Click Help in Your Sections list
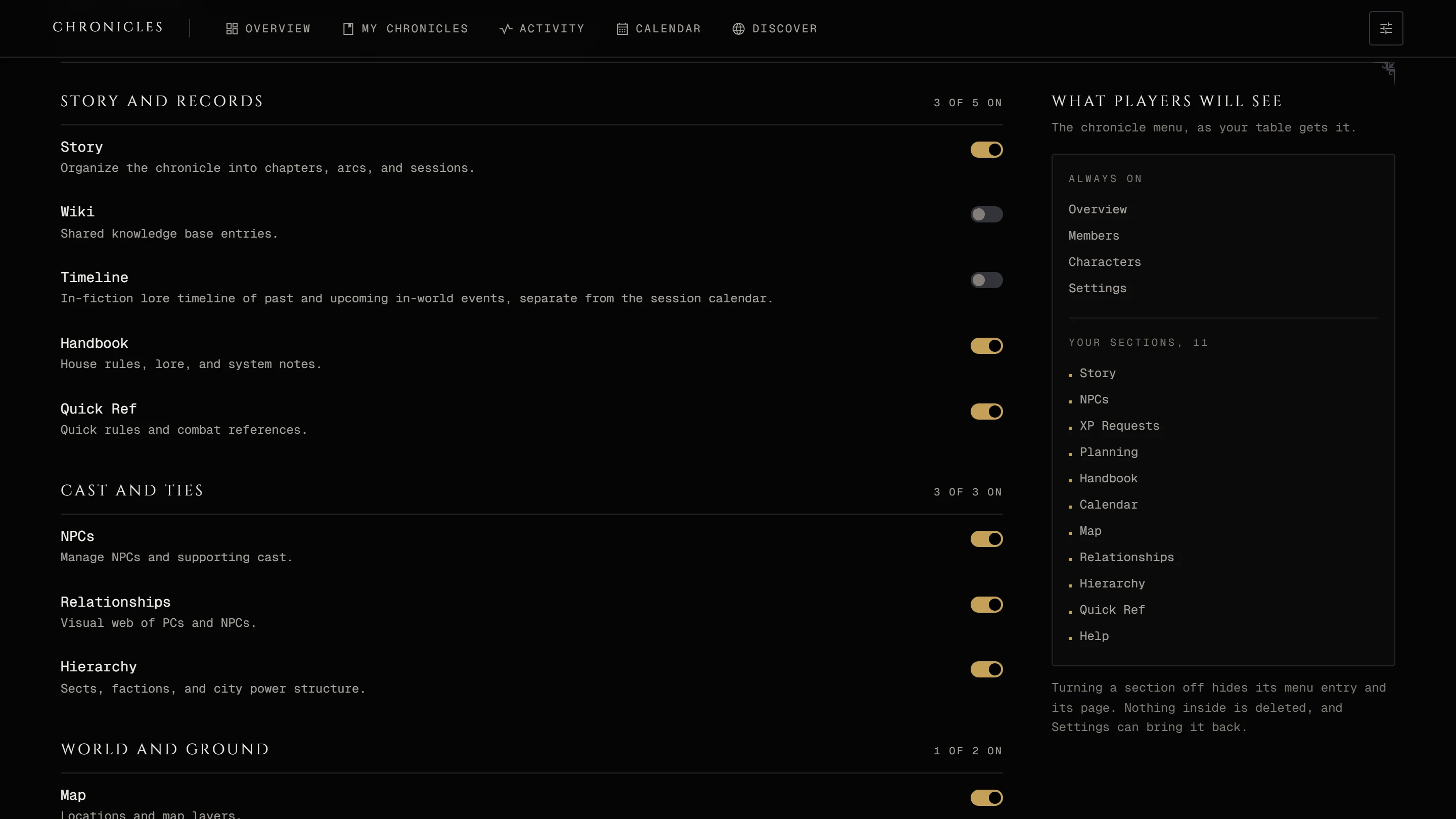Image resolution: width=1456 pixels, height=819 pixels. coord(1094,636)
